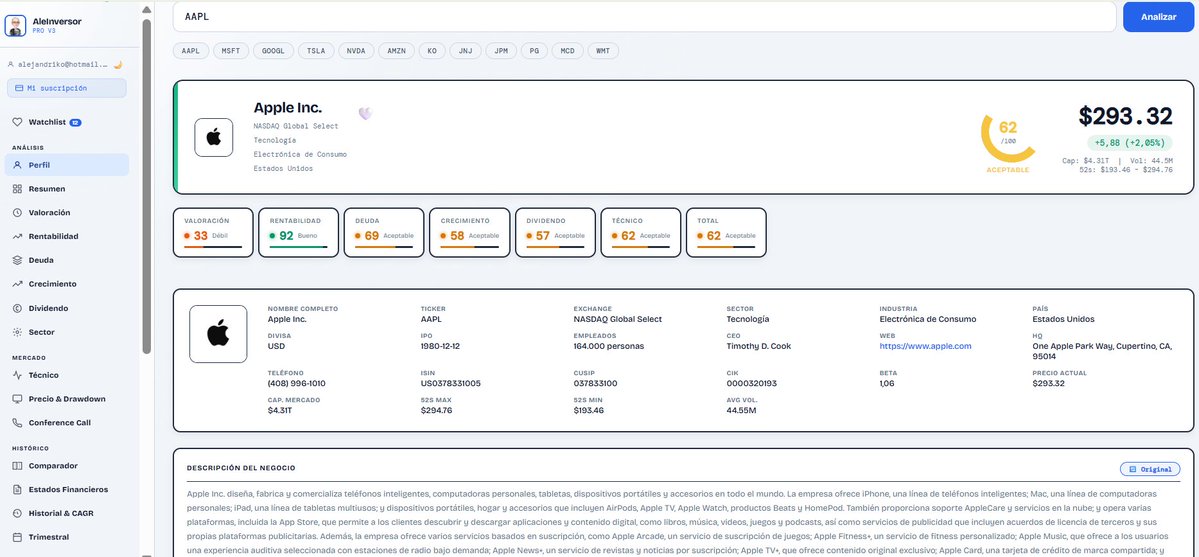Image resolution: width=1199 pixels, height=557 pixels.
Task: Click the Watchlist count badge 12
Action: [76, 122]
